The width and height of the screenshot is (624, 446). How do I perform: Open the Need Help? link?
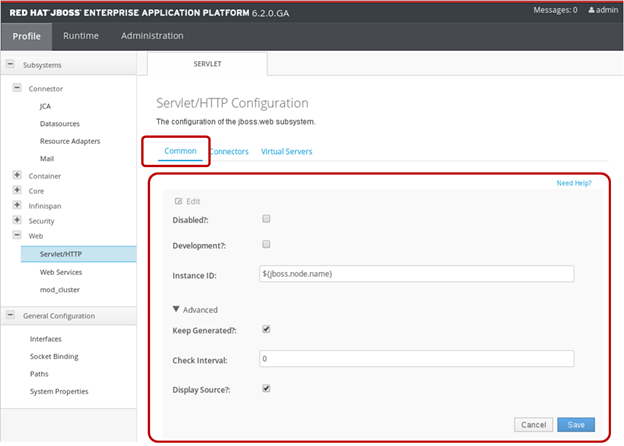coord(577,183)
